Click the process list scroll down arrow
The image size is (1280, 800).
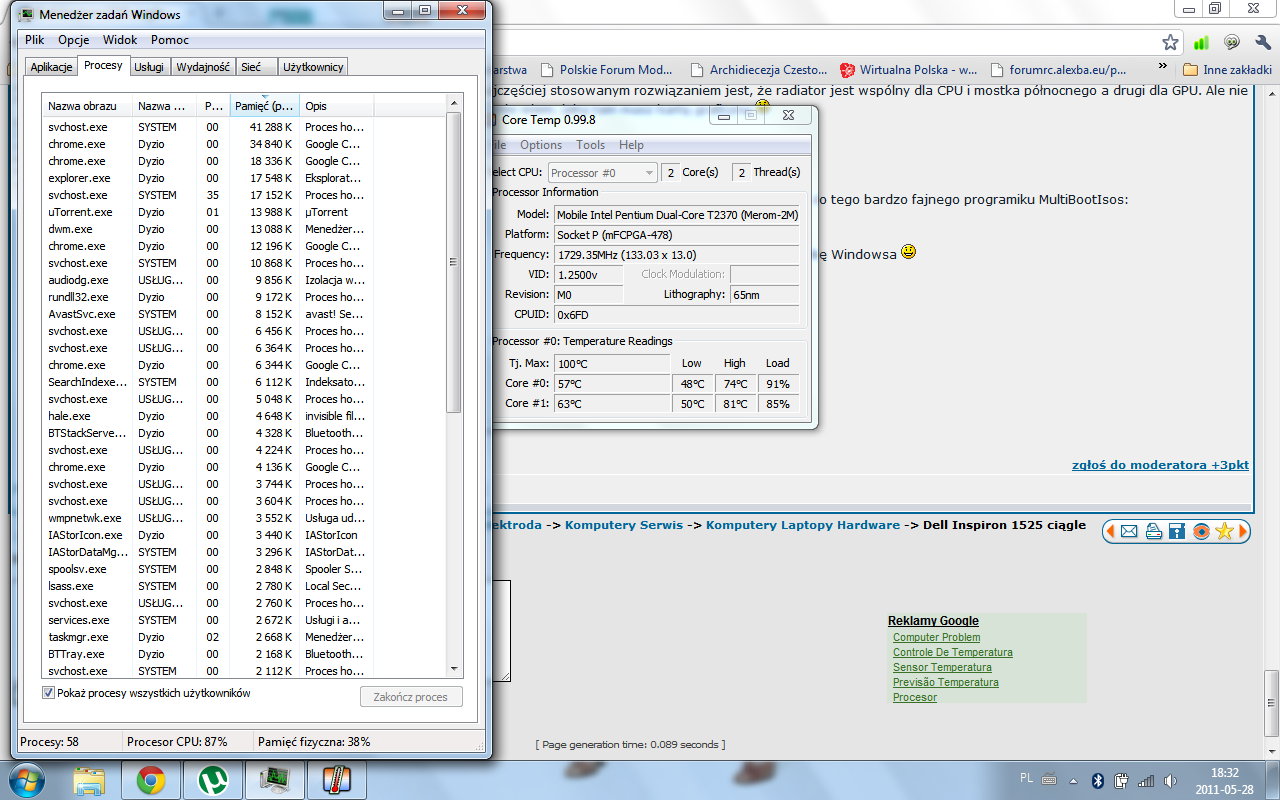click(454, 668)
